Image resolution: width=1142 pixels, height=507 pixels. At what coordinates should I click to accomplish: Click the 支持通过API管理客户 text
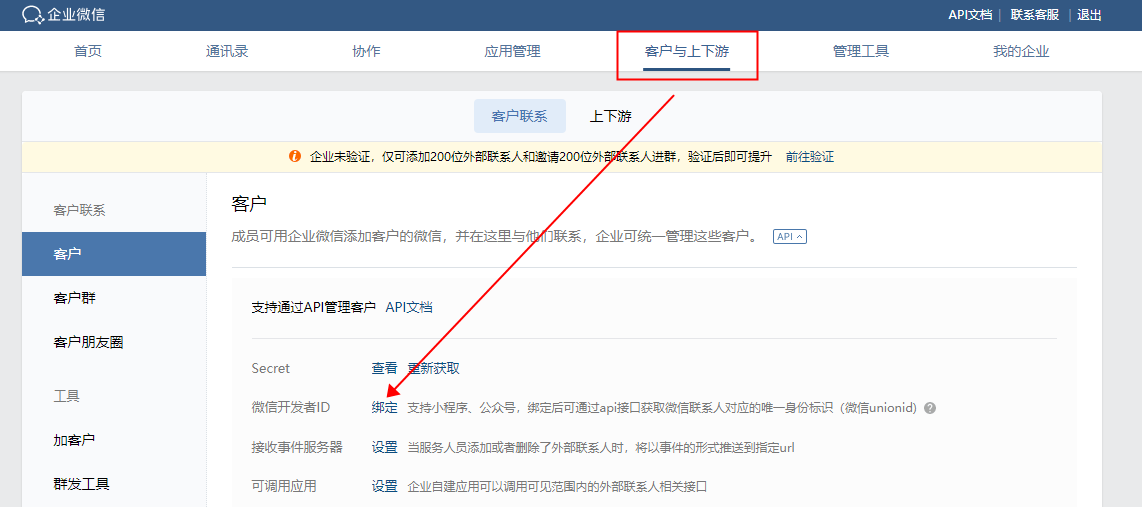click(x=313, y=307)
